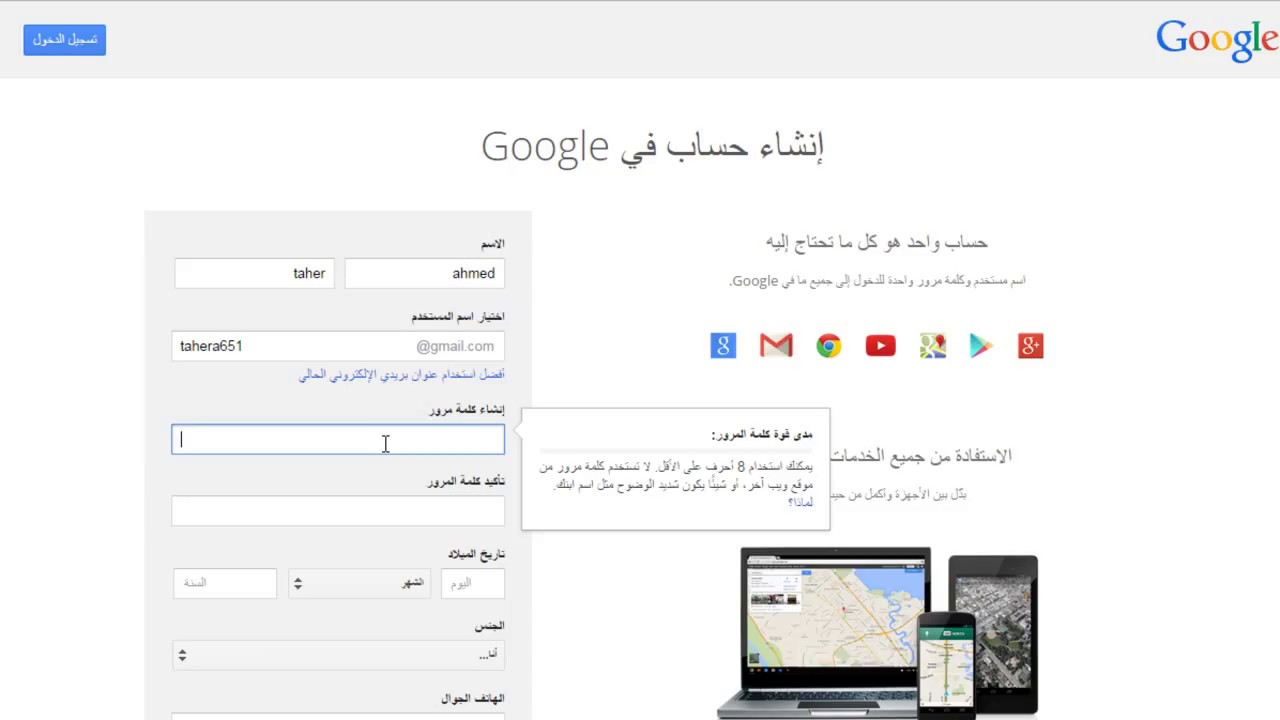Click the tooltip title مدى قوة كلمة المرور
1280x720 pixels.
coord(762,435)
